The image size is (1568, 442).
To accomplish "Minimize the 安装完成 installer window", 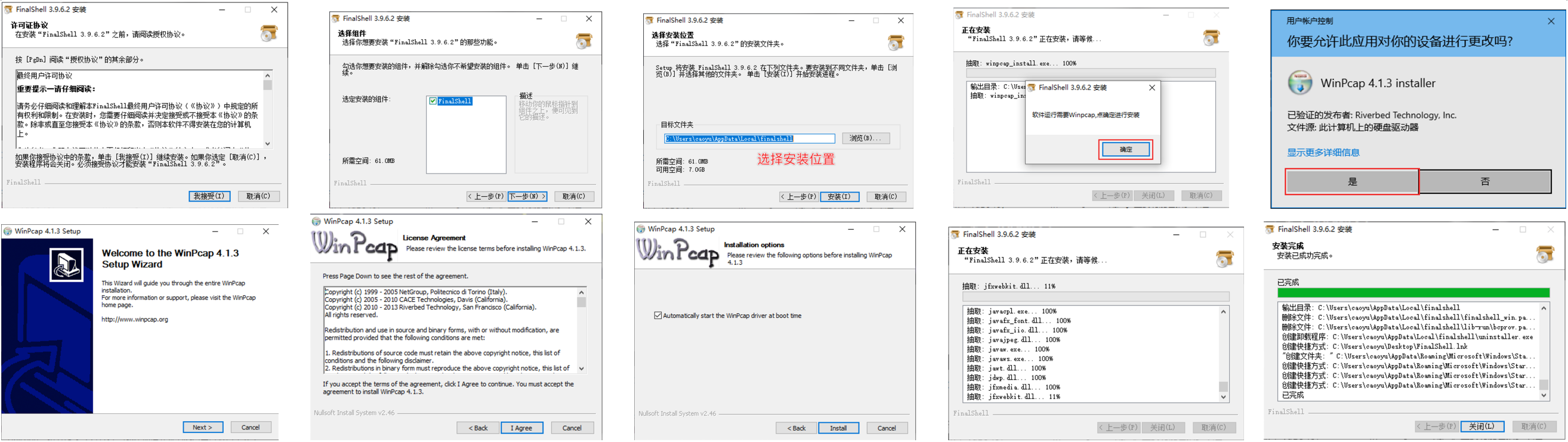I will click(1496, 230).
